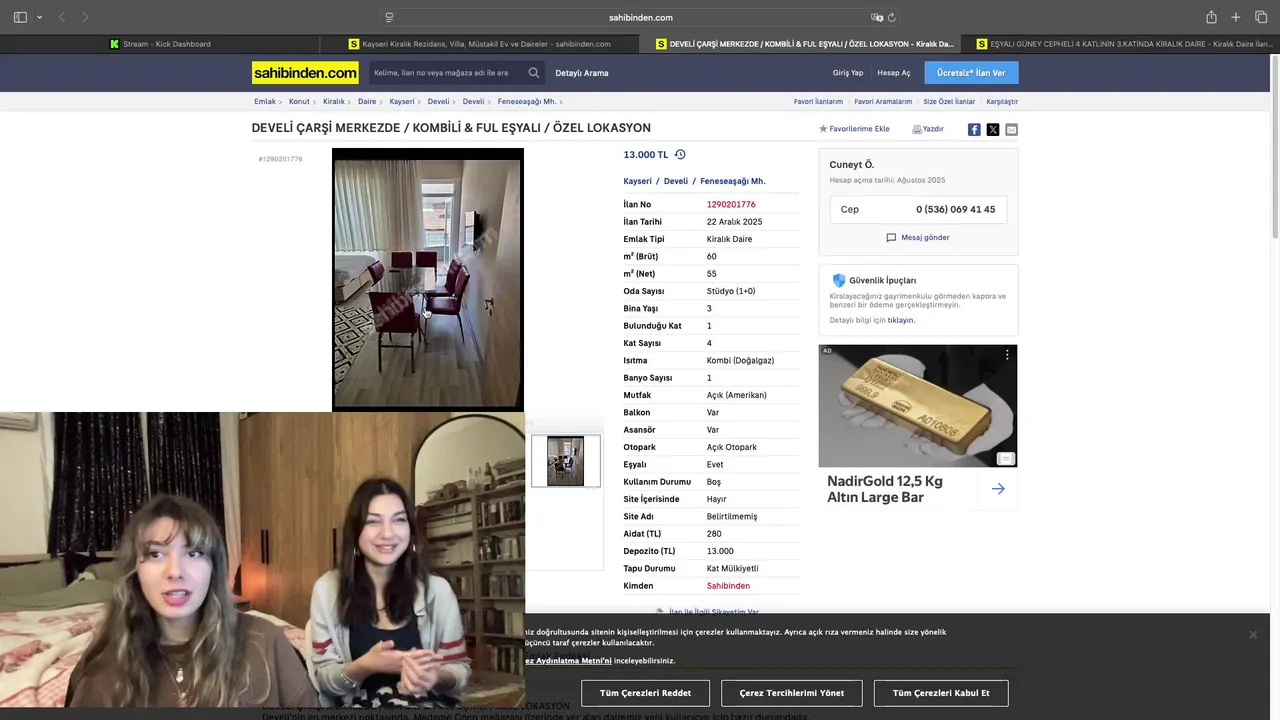The height and width of the screenshot is (720, 1280).
Task: Click the main apartment photo
Action: (x=428, y=280)
